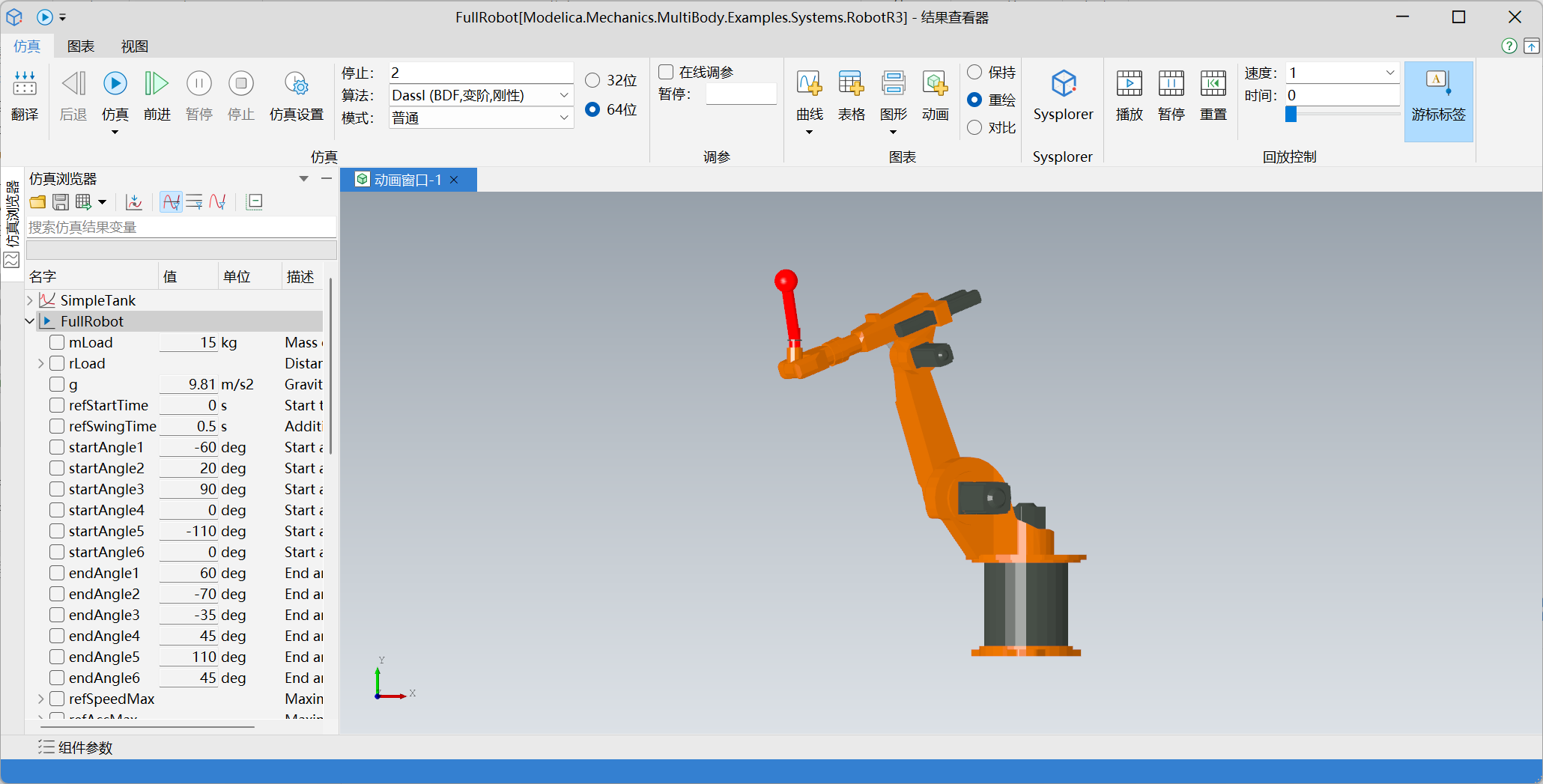Open the 算法 algorithm dropdown
1543x784 pixels.
pyautogui.click(x=563, y=95)
